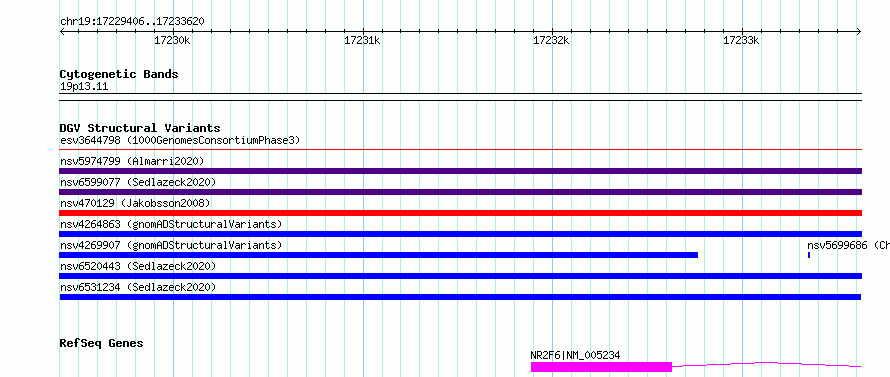The width and height of the screenshot is (890, 377).
Task: Click the chr19:17229406..17233620 coordinates text
Action: pyautogui.click(x=132, y=22)
